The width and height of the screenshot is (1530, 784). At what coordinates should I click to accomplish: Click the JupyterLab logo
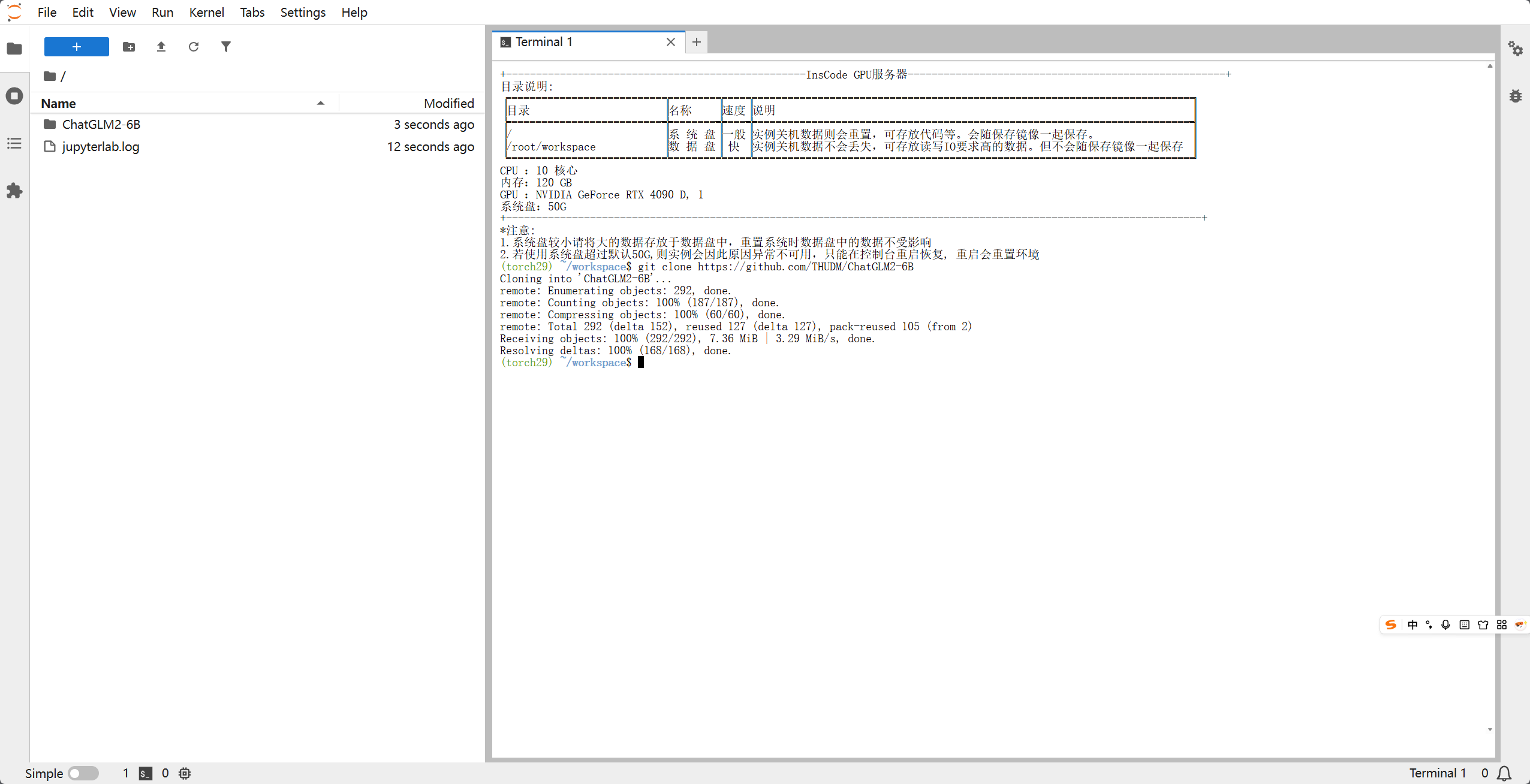click(x=14, y=12)
